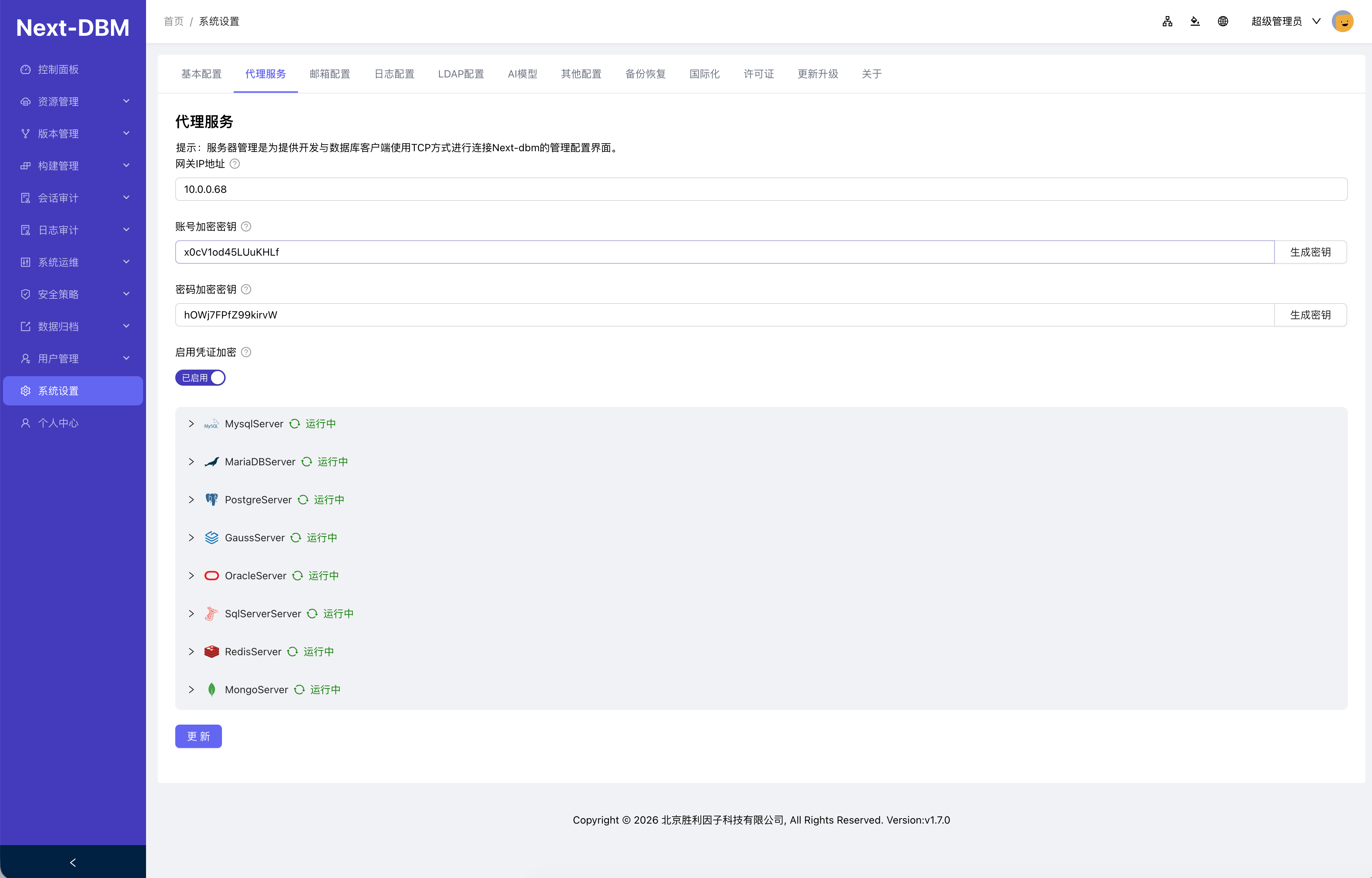Open 控制面板 in sidebar
The image size is (1372, 878).
coord(73,69)
